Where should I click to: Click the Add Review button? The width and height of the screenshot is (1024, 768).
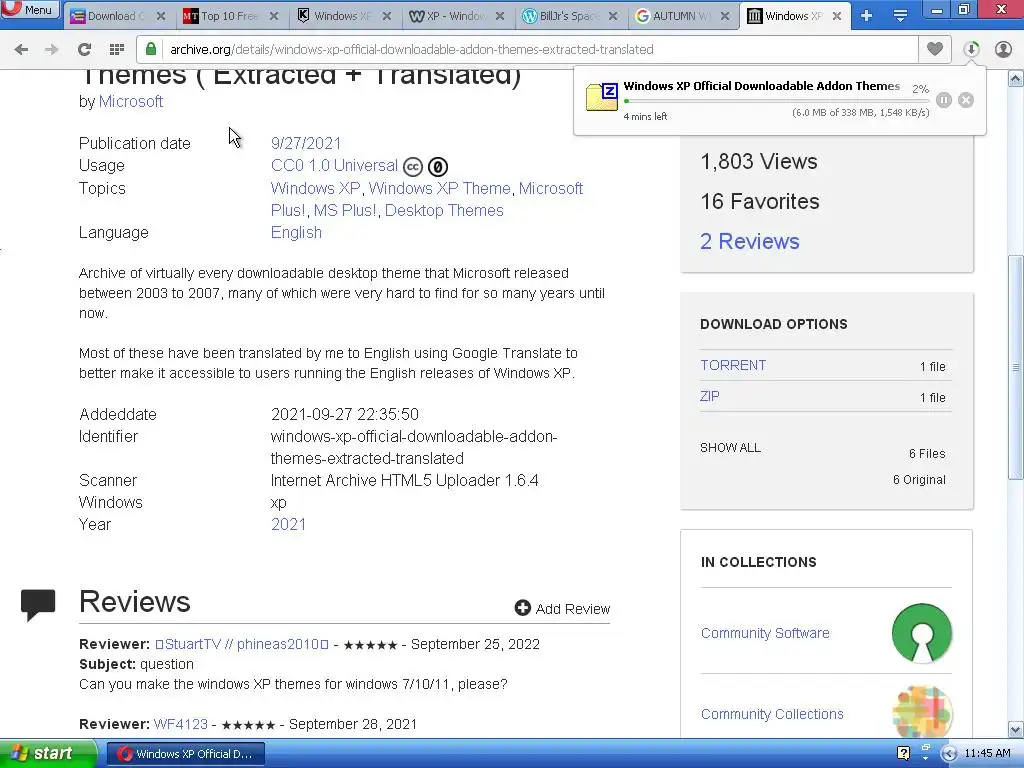pos(562,609)
